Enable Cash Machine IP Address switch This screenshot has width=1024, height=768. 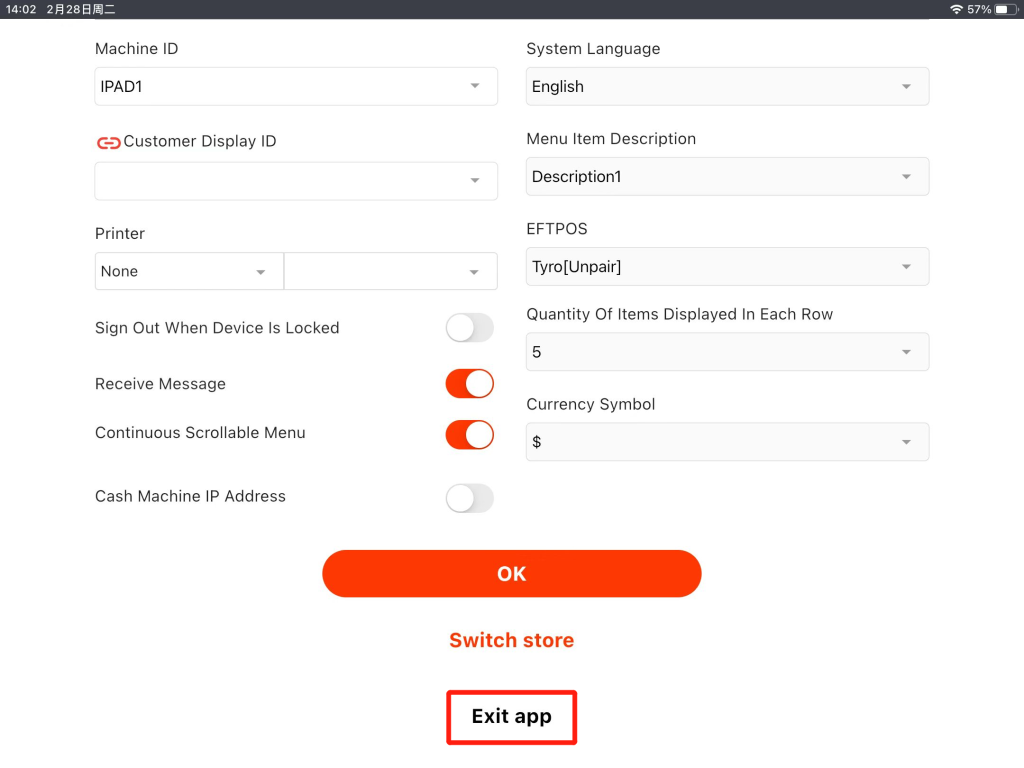pos(469,498)
